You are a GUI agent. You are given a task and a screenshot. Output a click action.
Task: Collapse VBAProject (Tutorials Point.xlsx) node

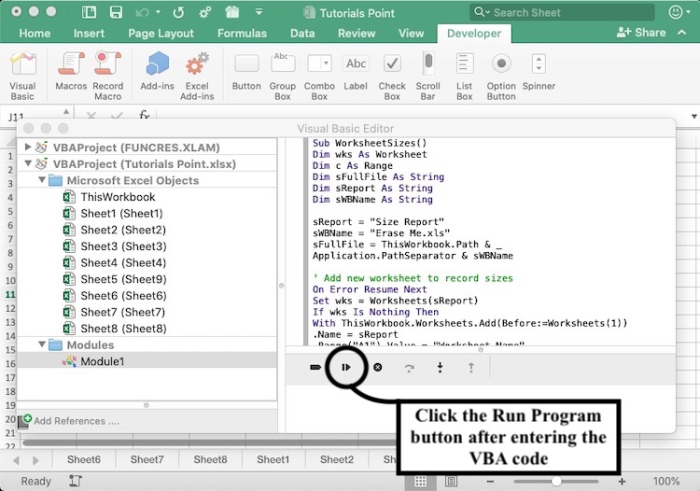(x=28, y=163)
